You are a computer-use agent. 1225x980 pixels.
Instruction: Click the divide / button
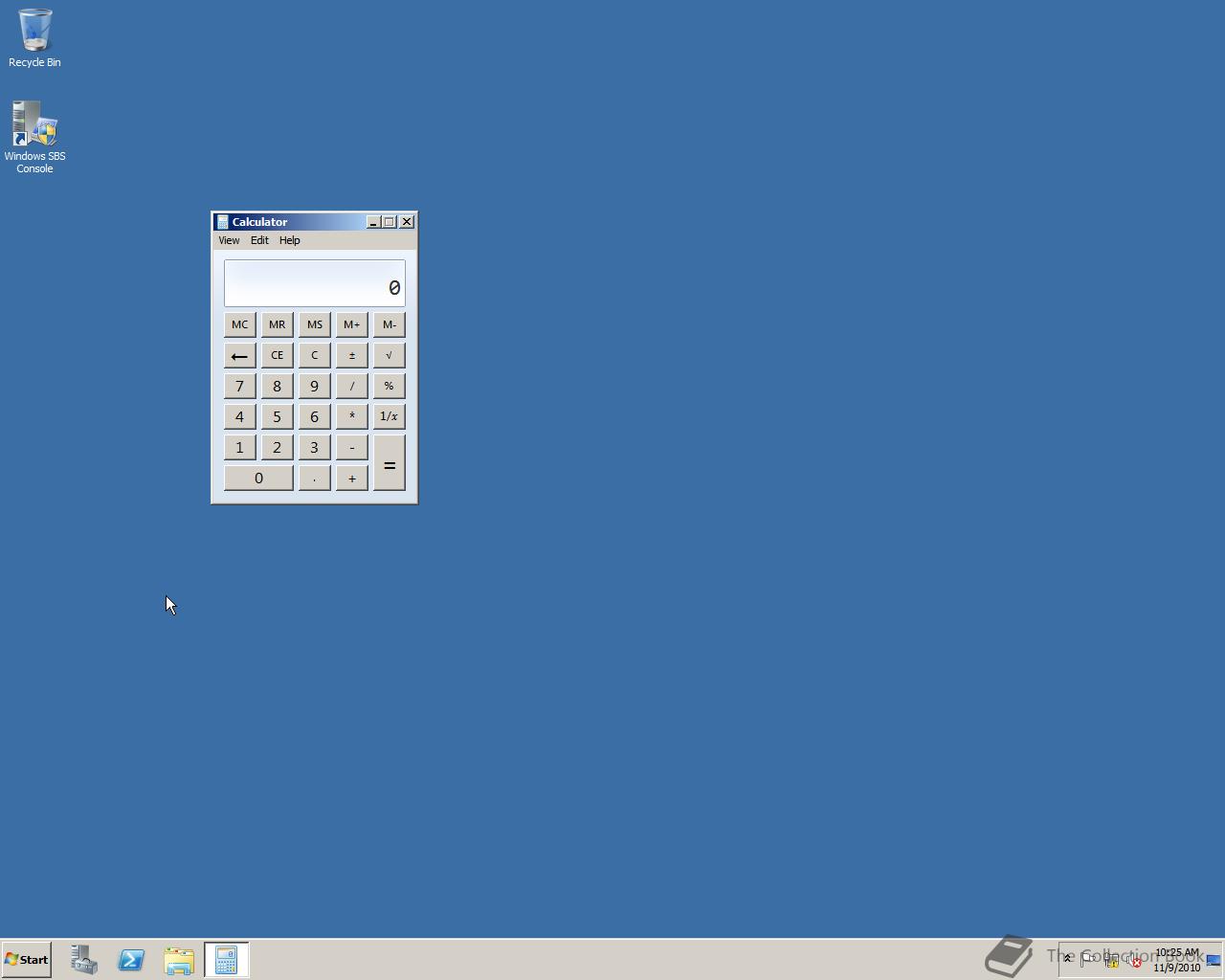pos(351,386)
